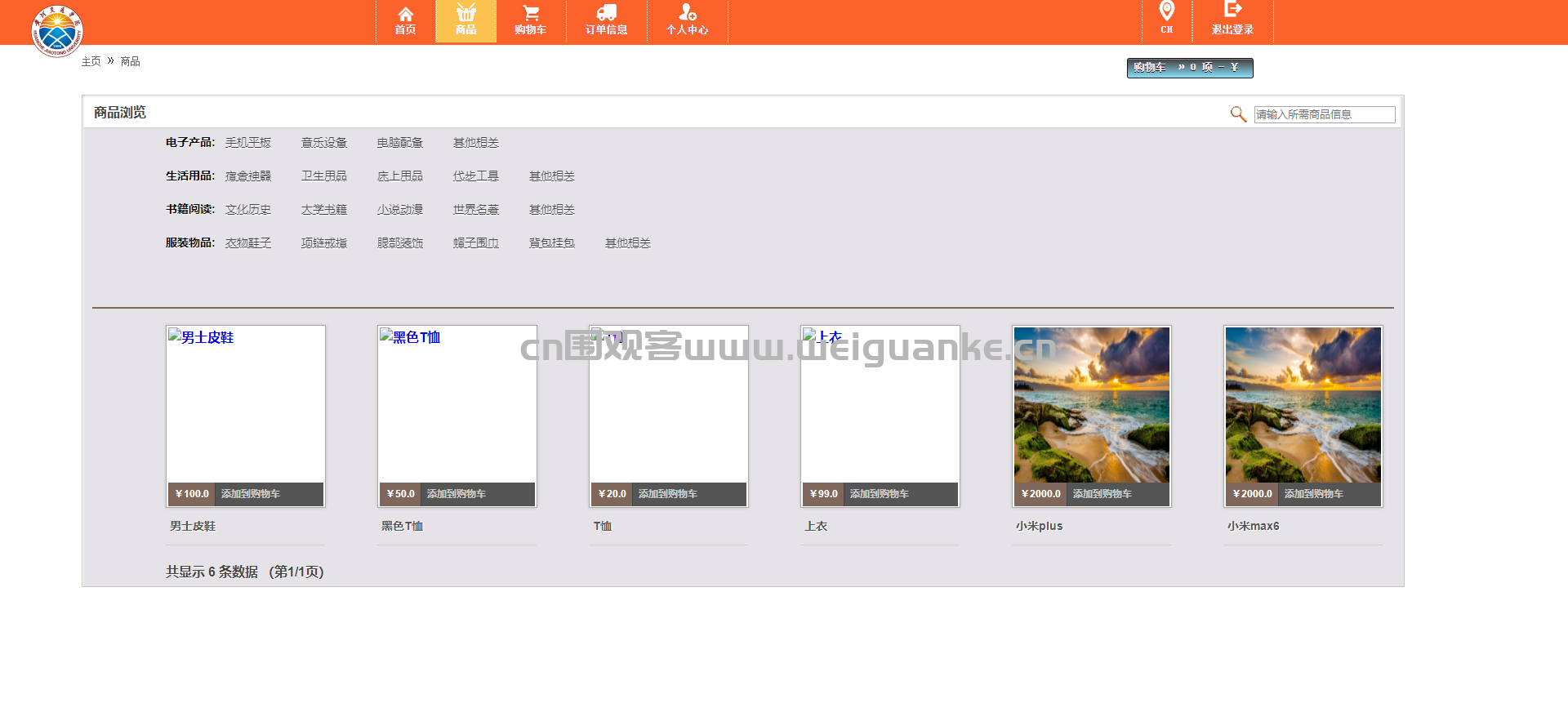This screenshot has height=721, width=1568.
Task: Add 上衣 (¥99.0) to cart
Action: coord(880,494)
